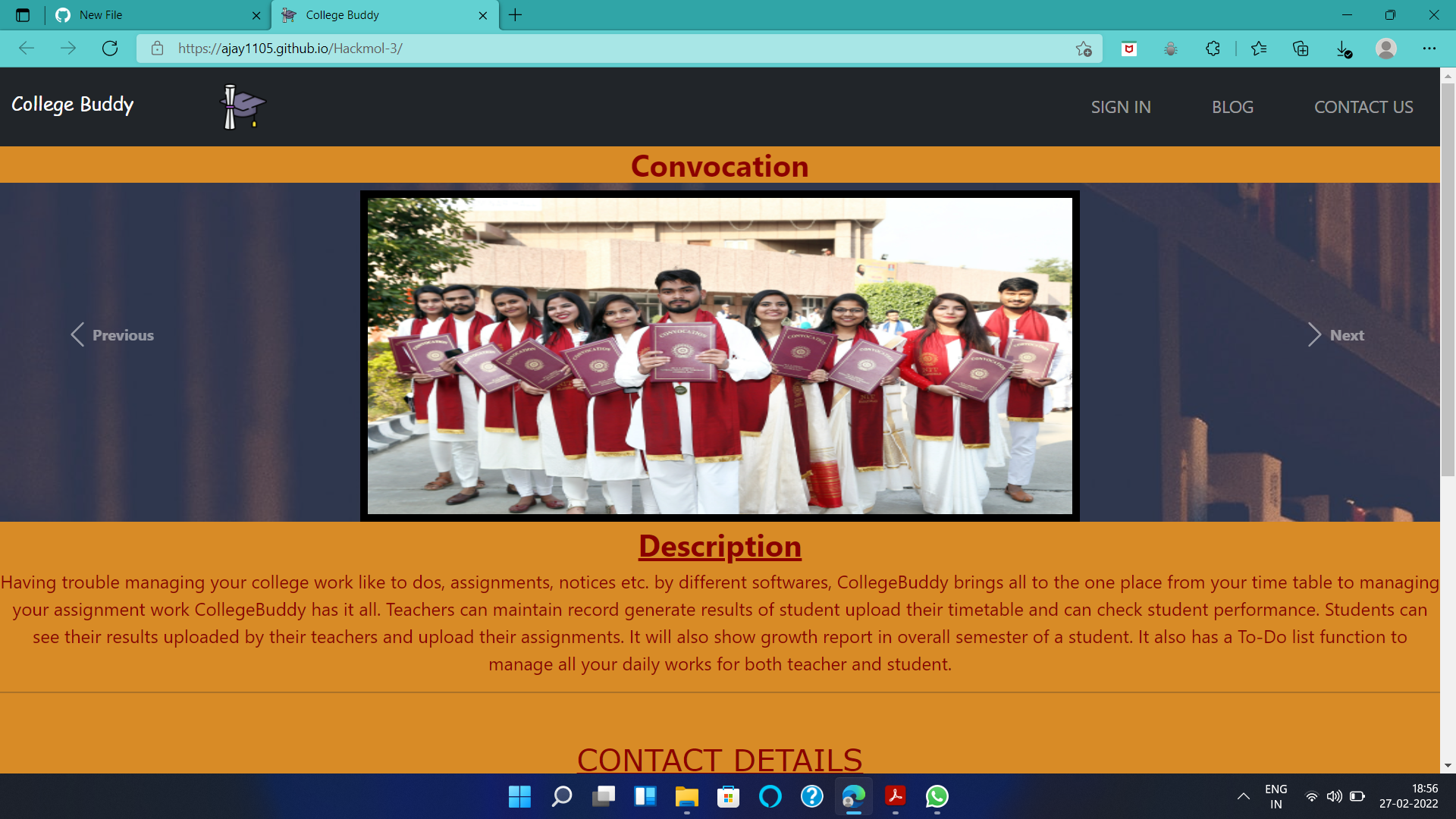This screenshot has height=819, width=1456.
Task: Open the BLOG menu item
Action: point(1232,107)
